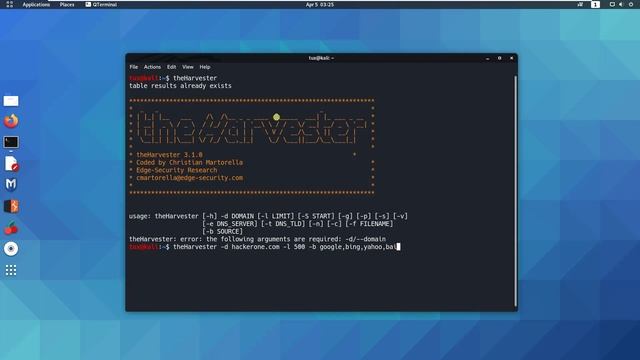The height and width of the screenshot is (360, 640).
Task: Click '[-b SOURCE]' usage line
Action: click(222, 231)
